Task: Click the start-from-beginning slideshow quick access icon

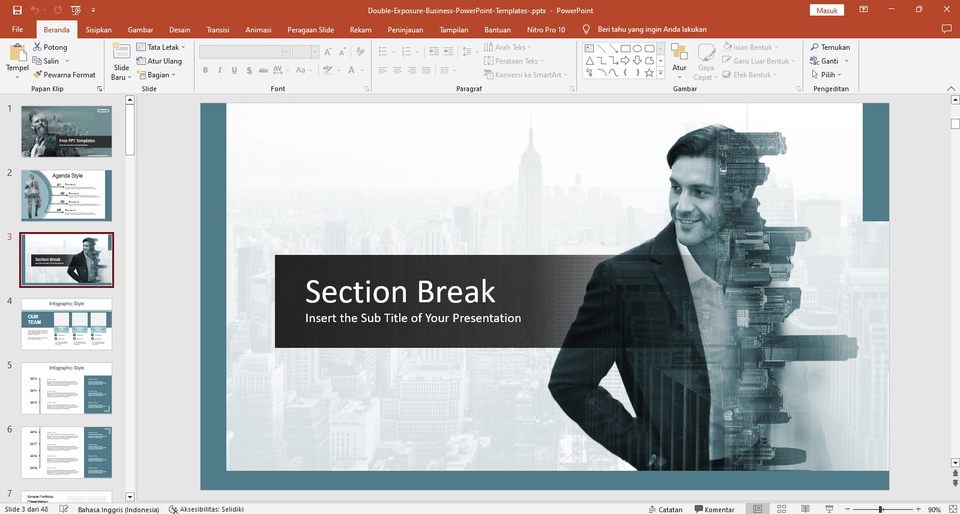Action: click(75, 10)
